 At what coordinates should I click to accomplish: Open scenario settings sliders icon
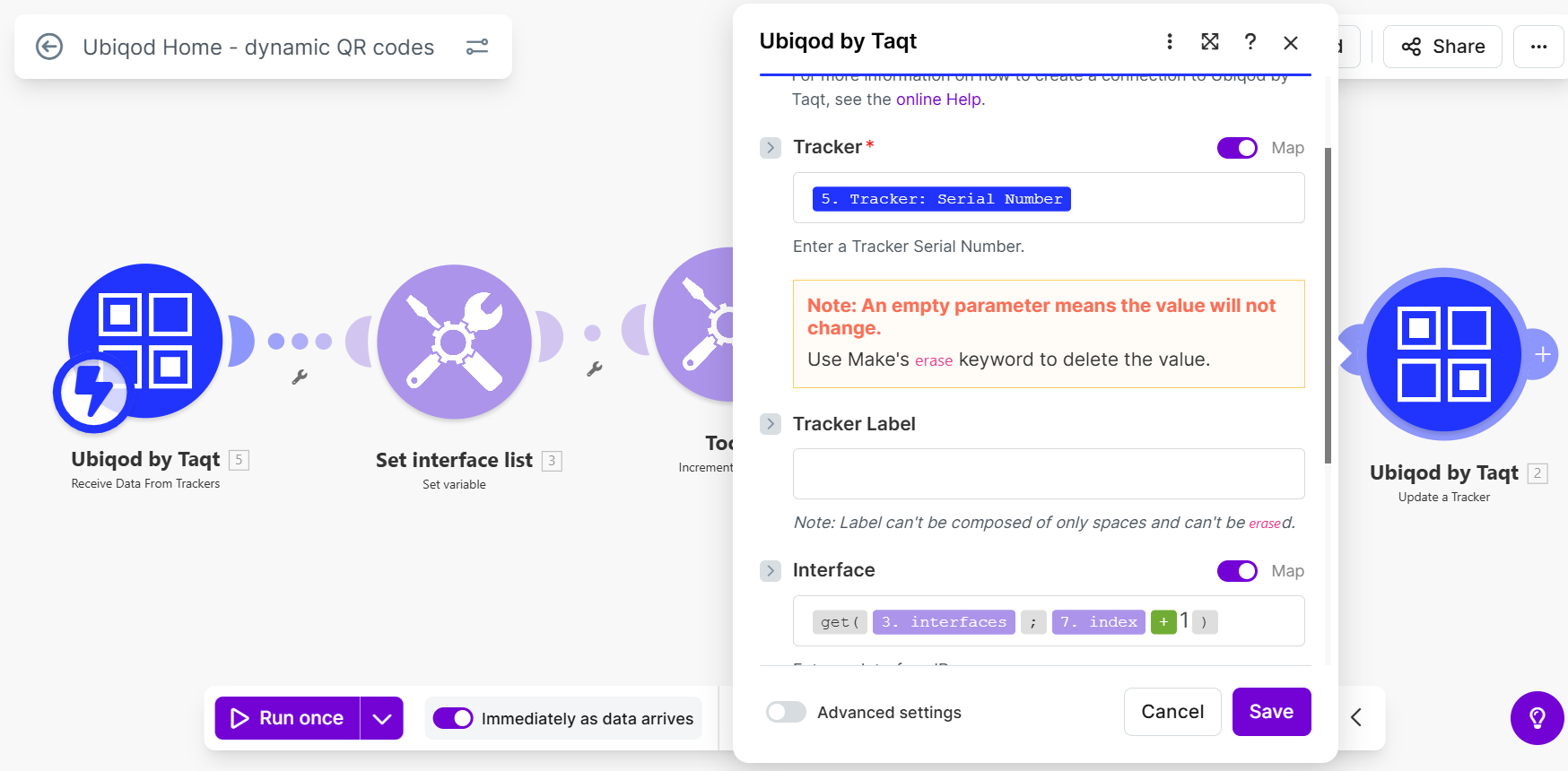point(477,47)
